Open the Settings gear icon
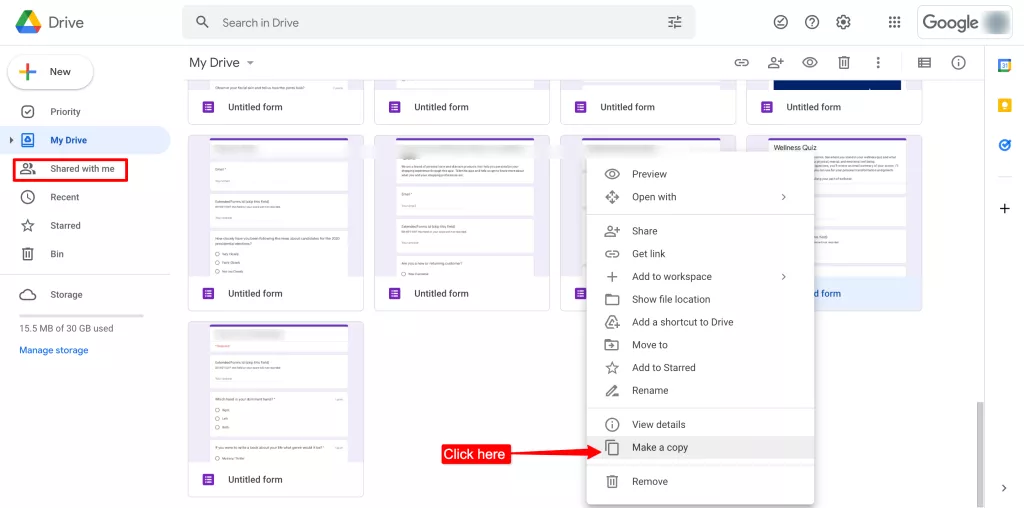The image size is (1024, 508). coord(843,22)
